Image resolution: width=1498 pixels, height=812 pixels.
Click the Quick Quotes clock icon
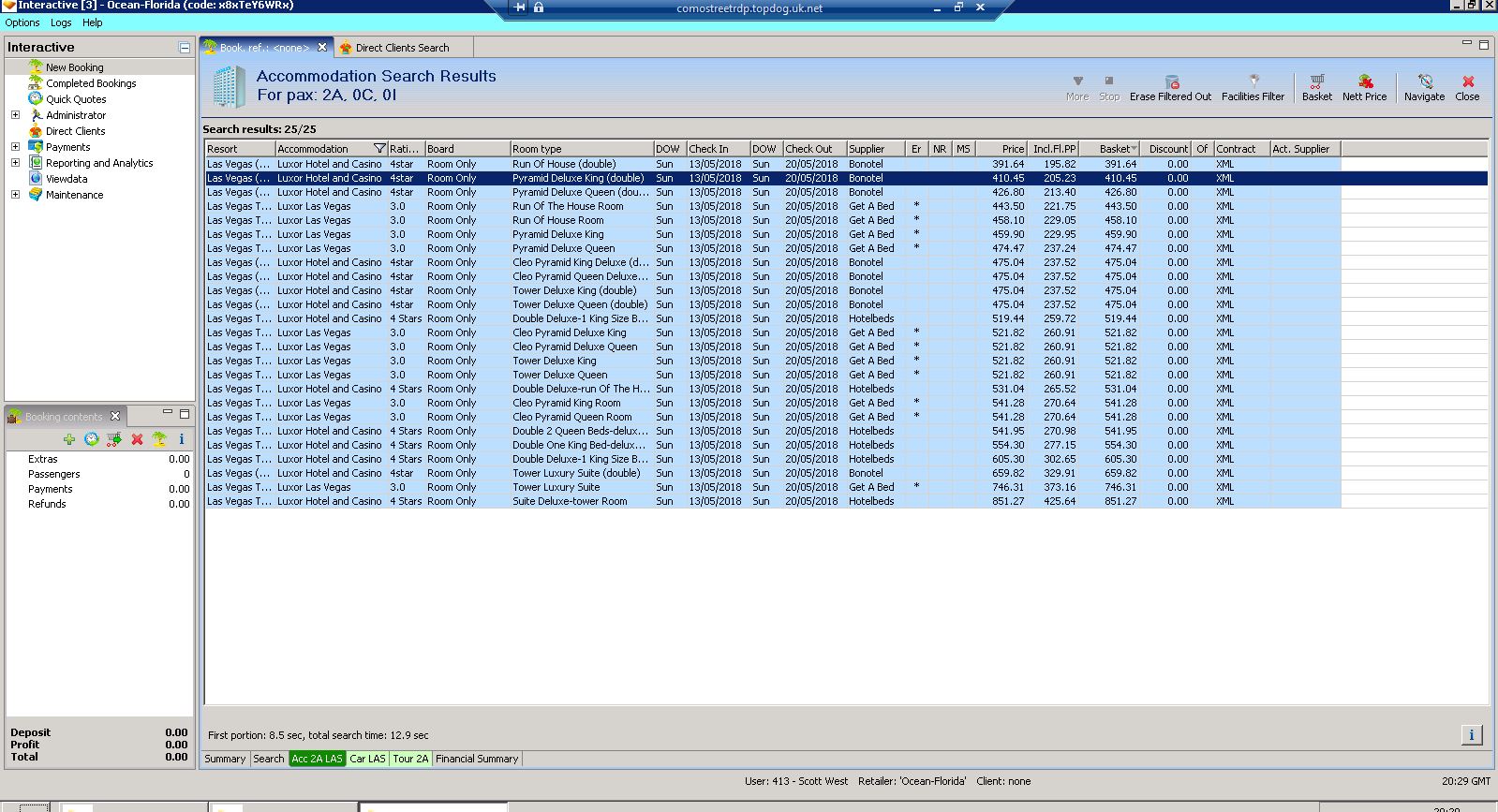pyautogui.click(x=36, y=98)
